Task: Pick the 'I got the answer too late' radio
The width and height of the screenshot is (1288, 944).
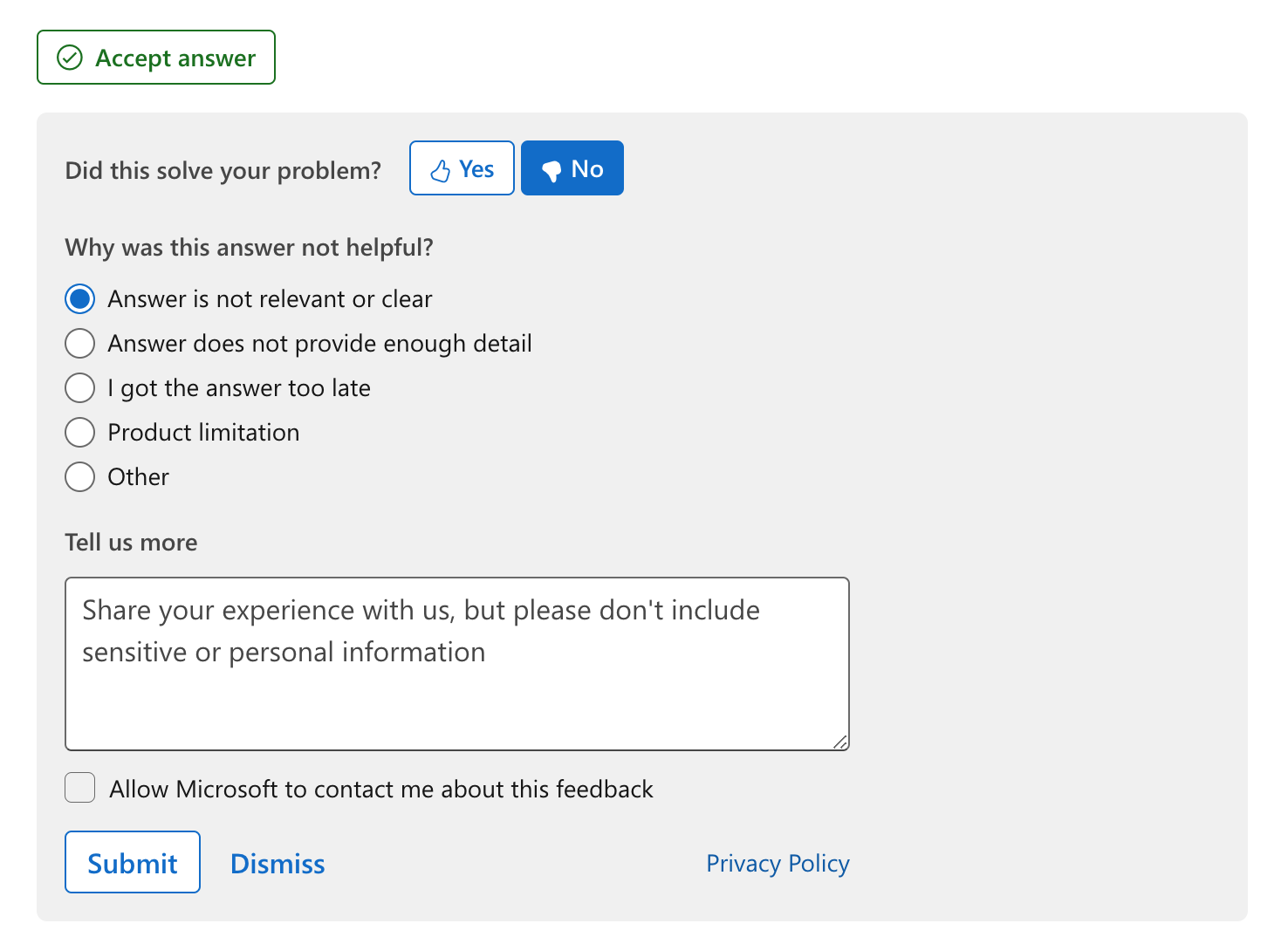Action: [80, 387]
